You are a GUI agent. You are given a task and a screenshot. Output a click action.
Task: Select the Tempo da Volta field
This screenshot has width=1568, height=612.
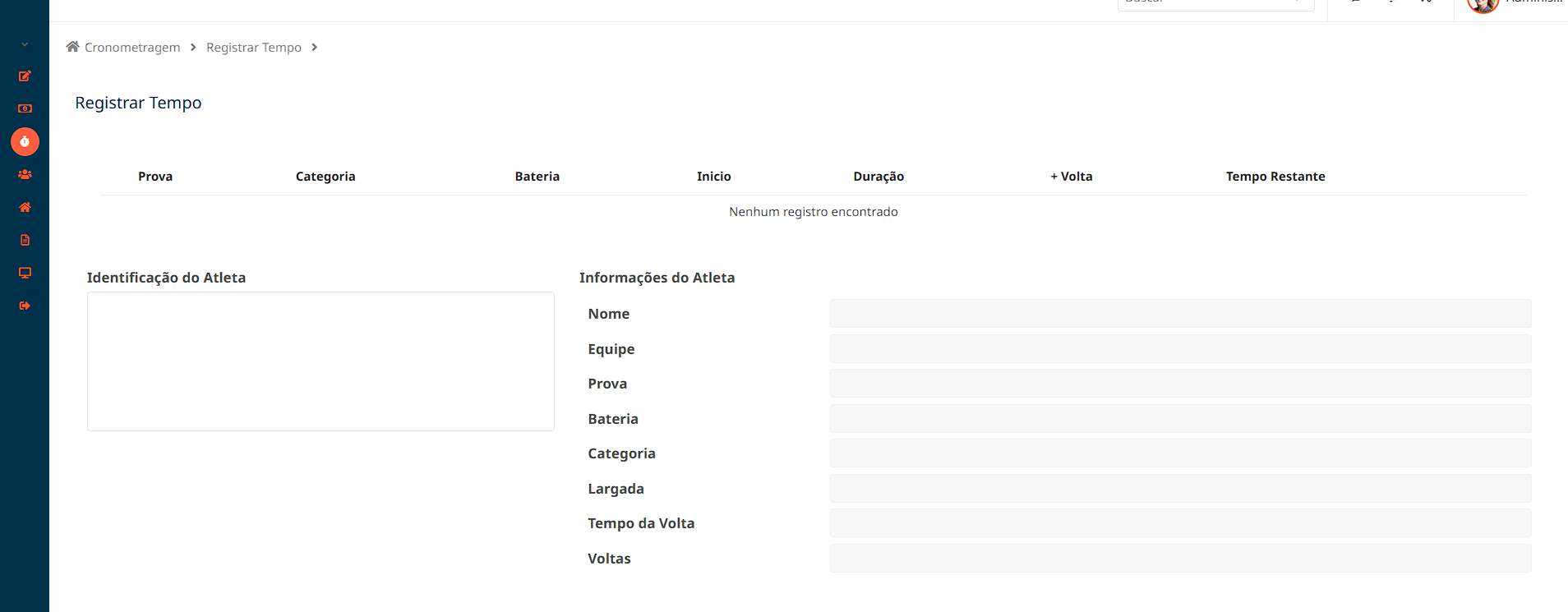1180,523
